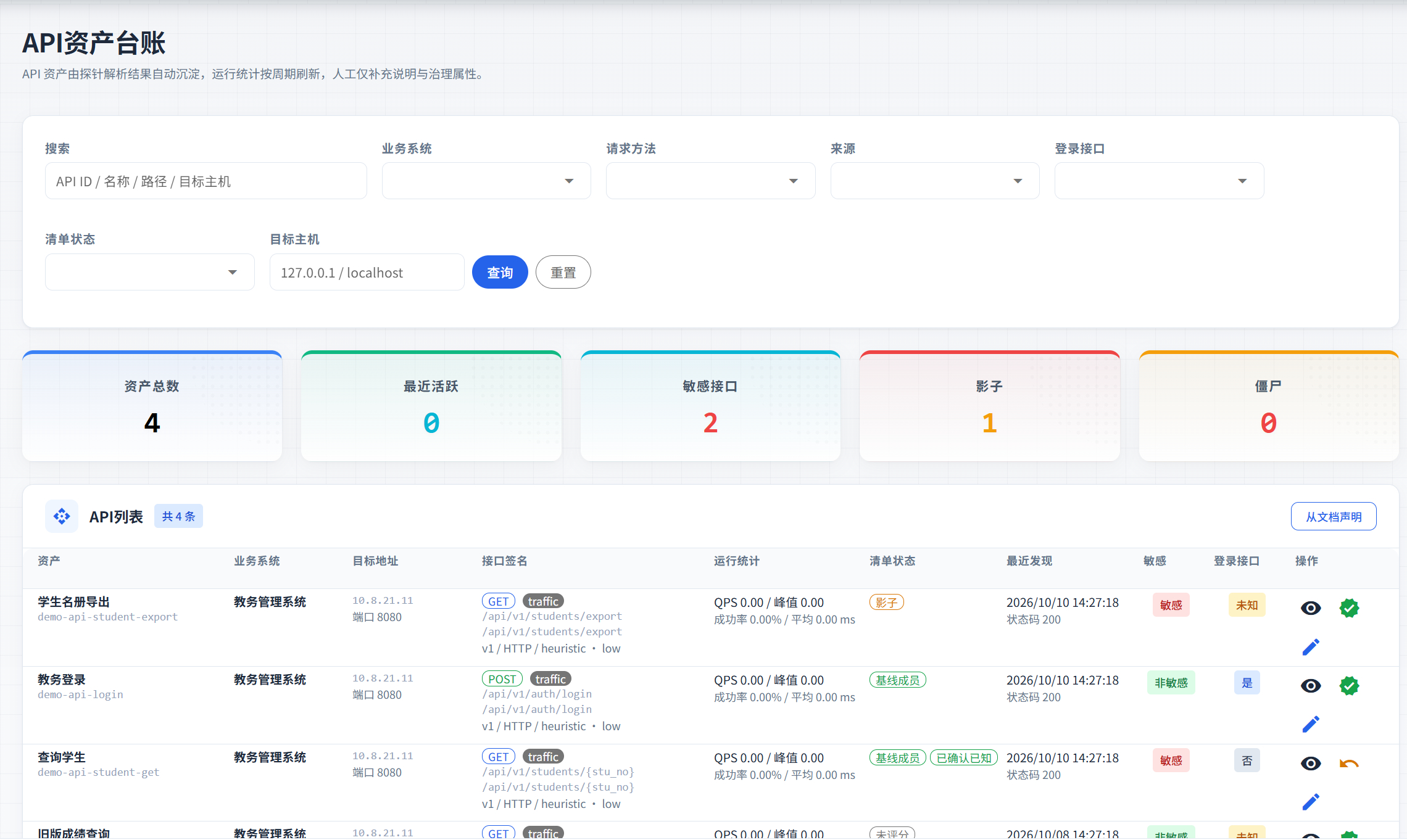
Task: Click the 重置 reset button
Action: (563, 272)
